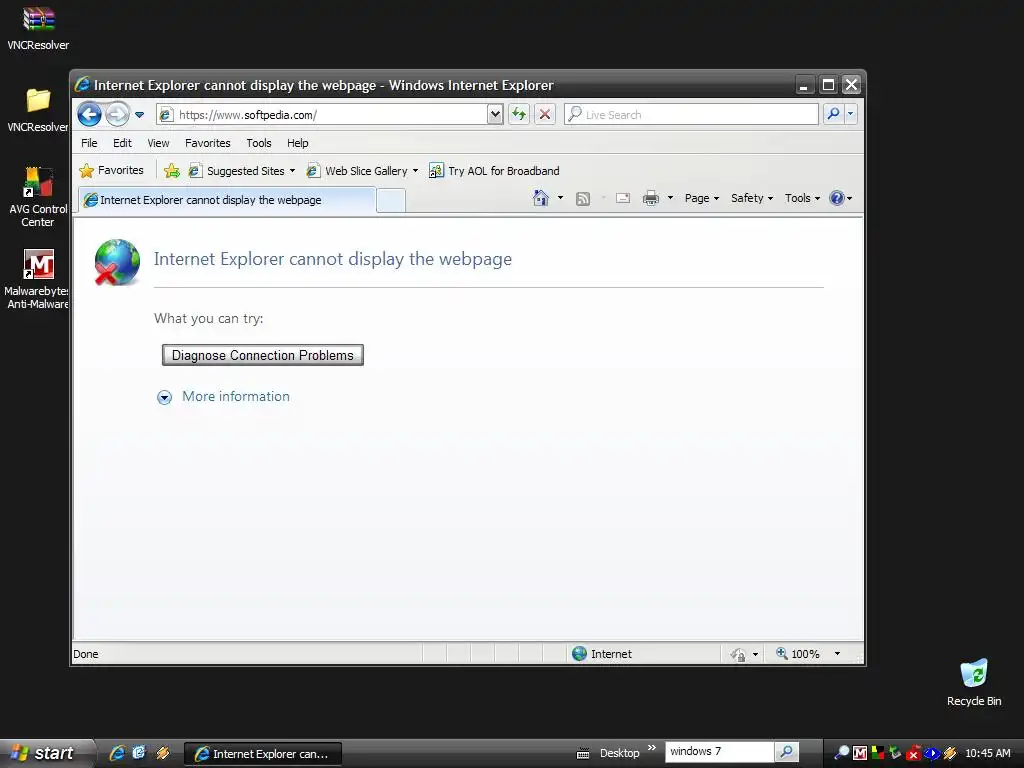
Task: Click the second Quick Launch icon
Action: [139, 753]
